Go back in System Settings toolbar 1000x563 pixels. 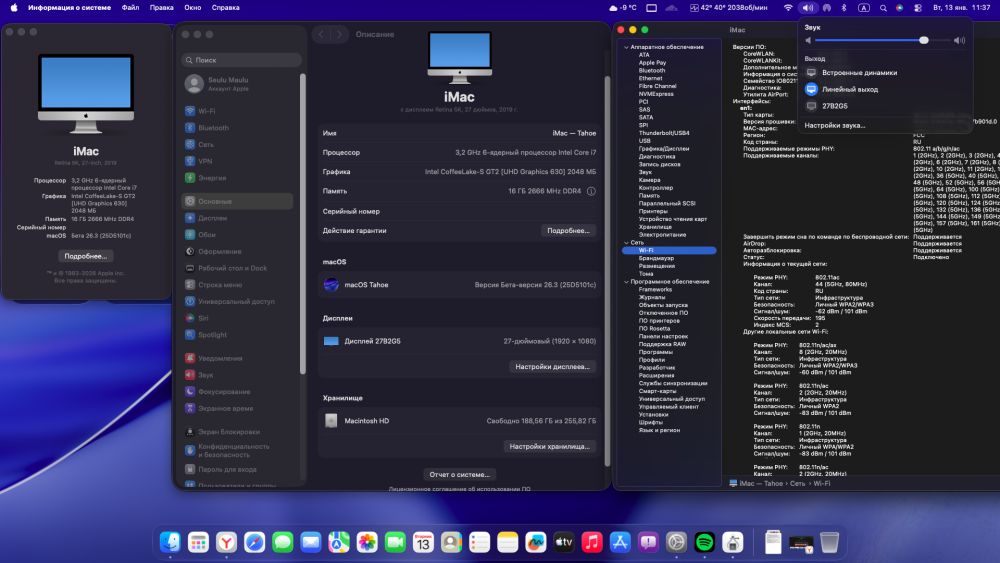(x=321, y=34)
